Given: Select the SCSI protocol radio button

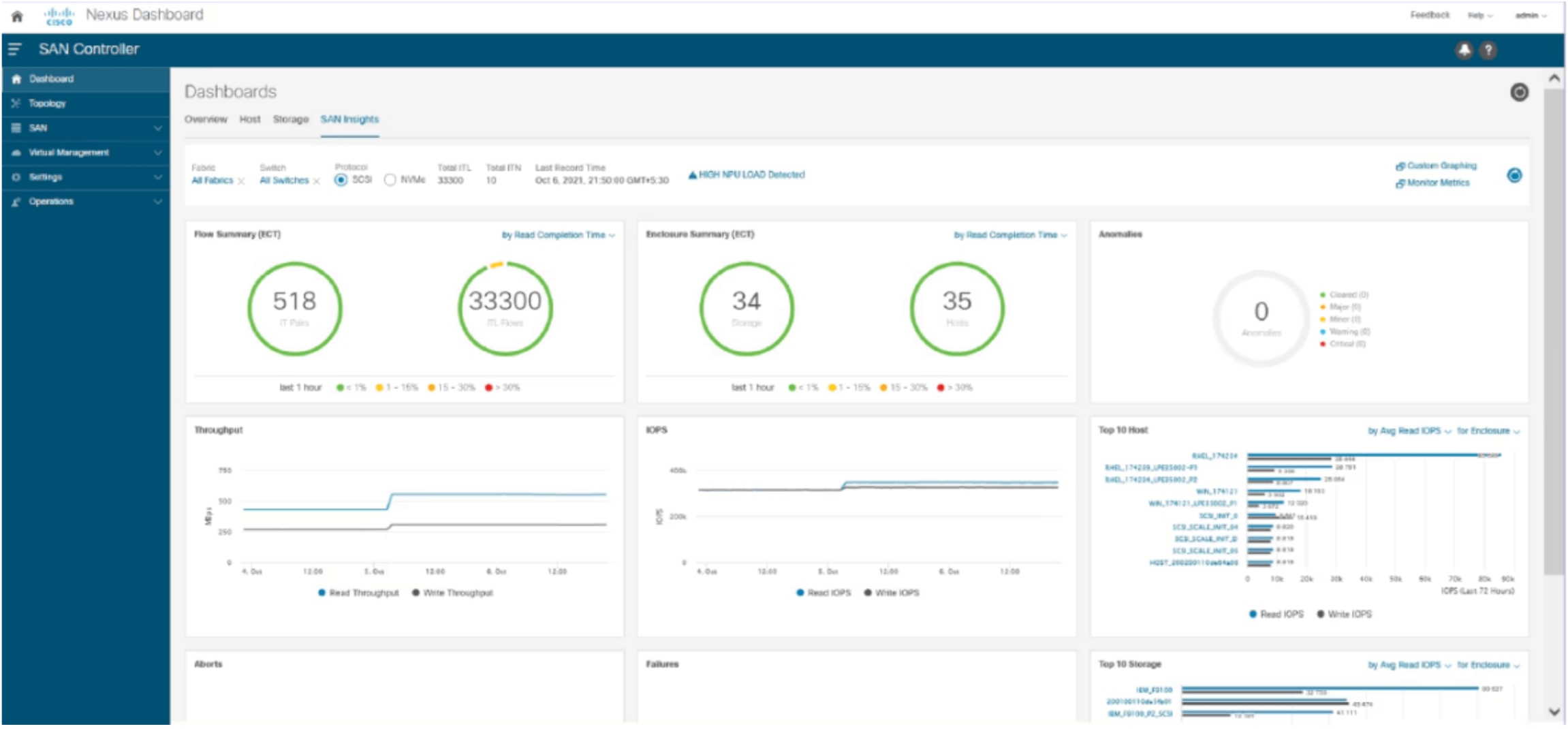Looking at the screenshot, I should (341, 180).
